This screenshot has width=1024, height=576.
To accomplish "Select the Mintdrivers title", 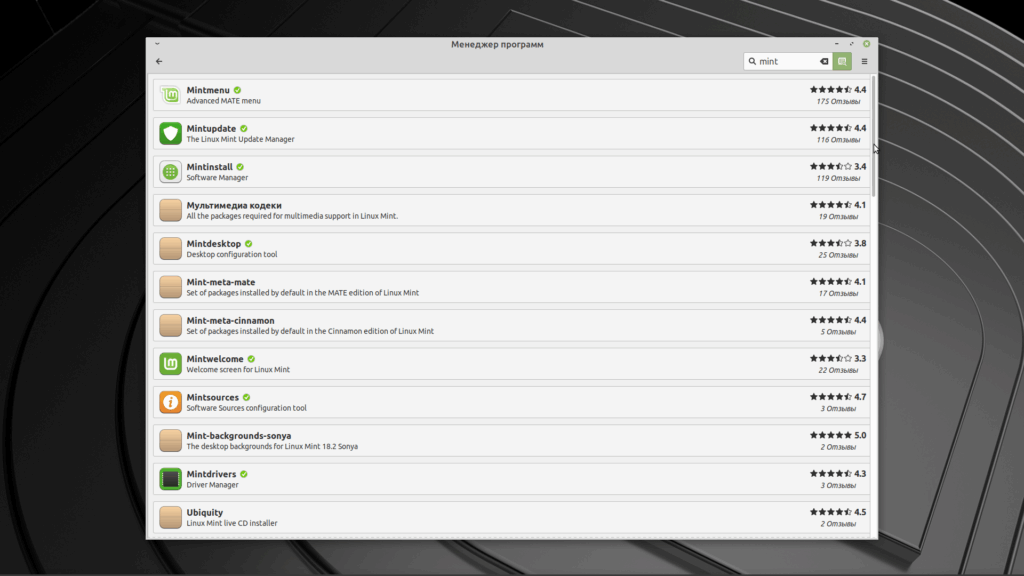I will coord(211,474).
